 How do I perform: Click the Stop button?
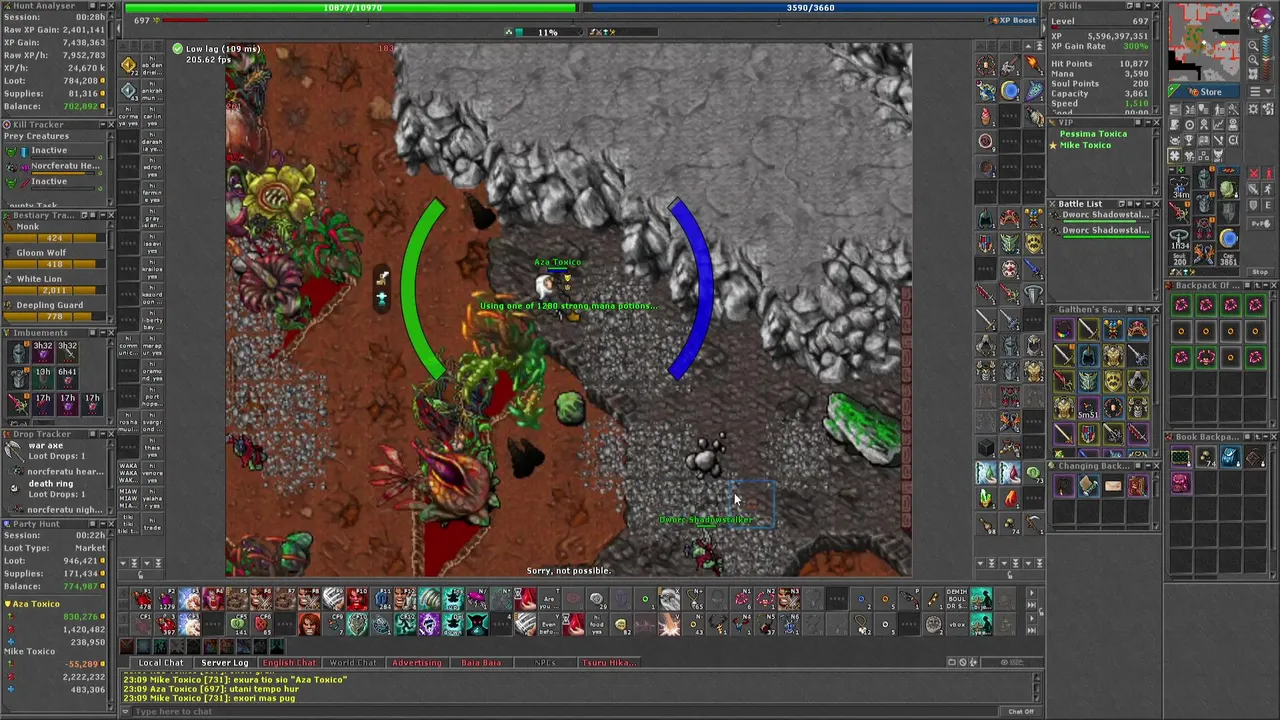tap(1261, 272)
